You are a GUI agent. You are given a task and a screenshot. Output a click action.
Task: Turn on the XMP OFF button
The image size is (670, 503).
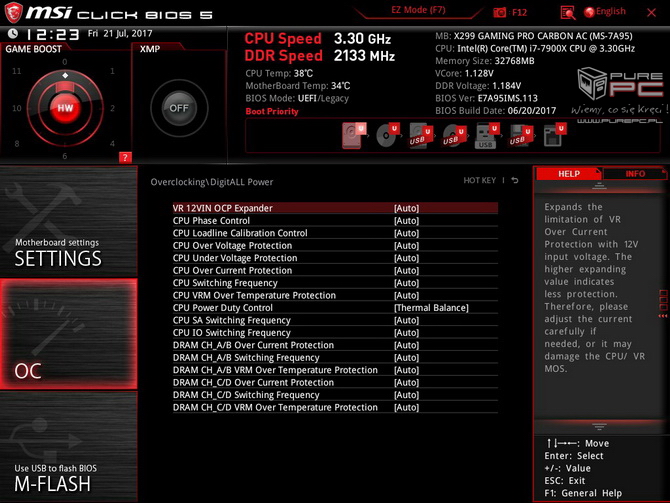[x=179, y=108]
